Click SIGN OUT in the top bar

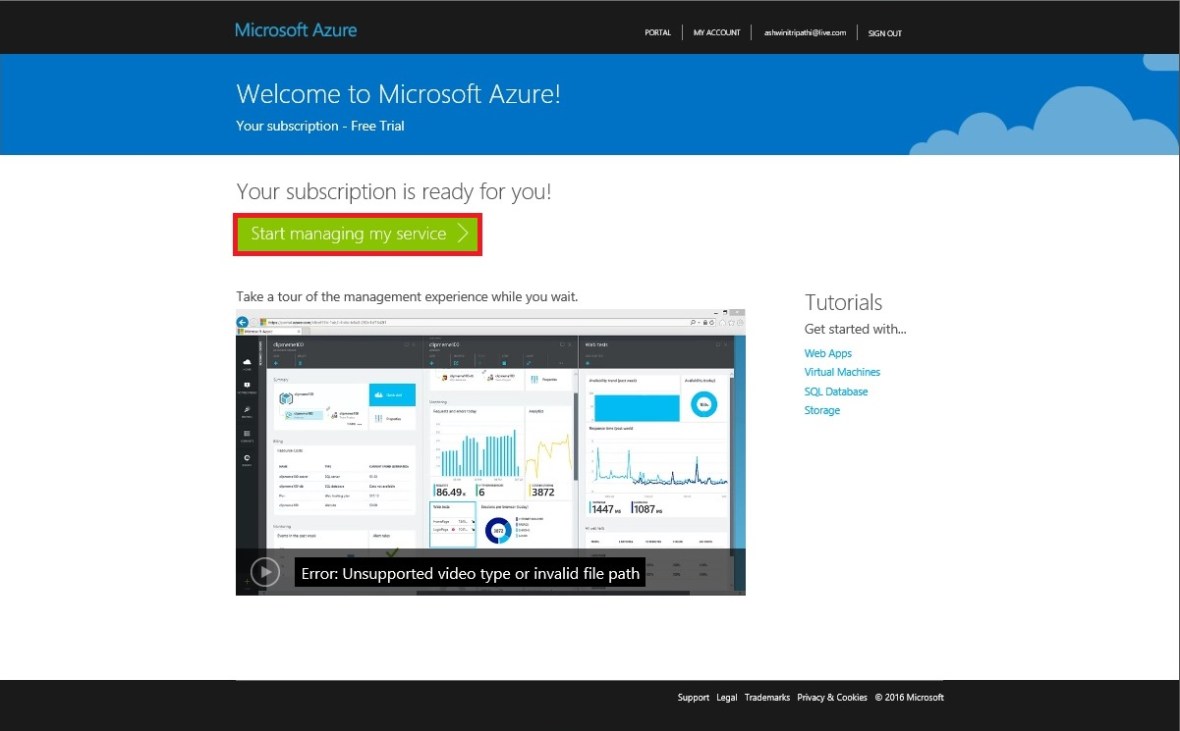(884, 32)
